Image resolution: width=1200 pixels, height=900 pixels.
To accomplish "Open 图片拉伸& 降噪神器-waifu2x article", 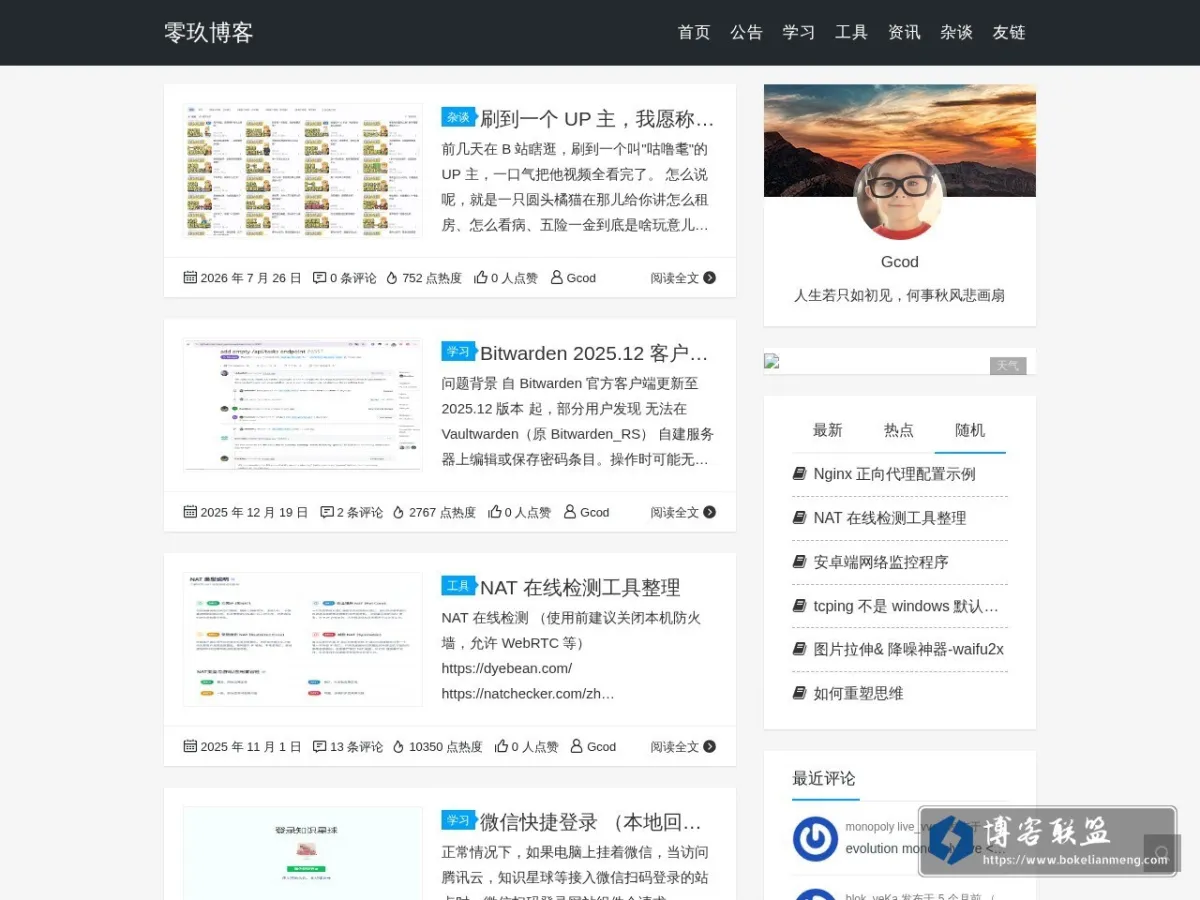I will click(x=908, y=649).
